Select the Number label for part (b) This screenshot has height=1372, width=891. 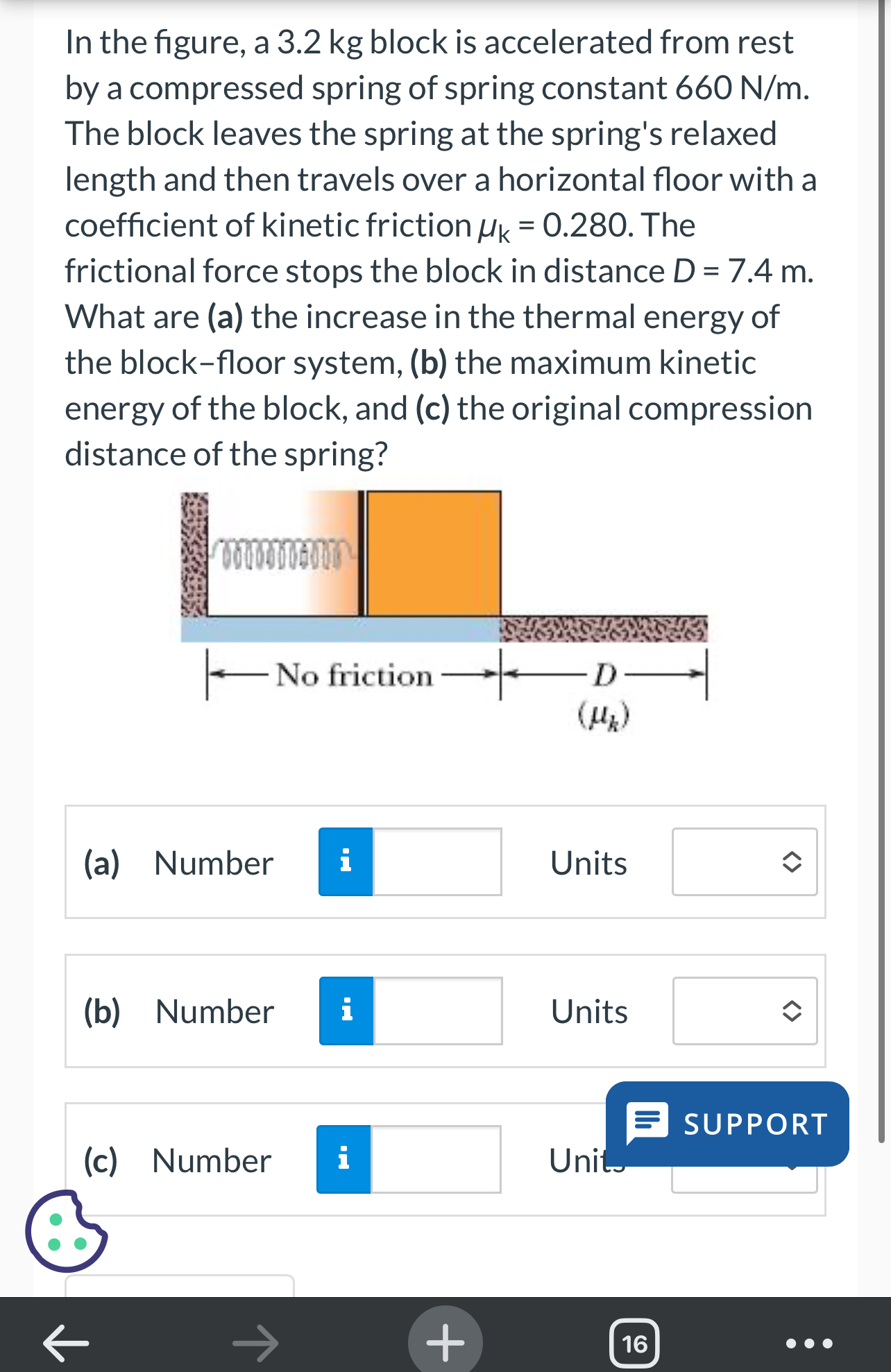tap(212, 1011)
